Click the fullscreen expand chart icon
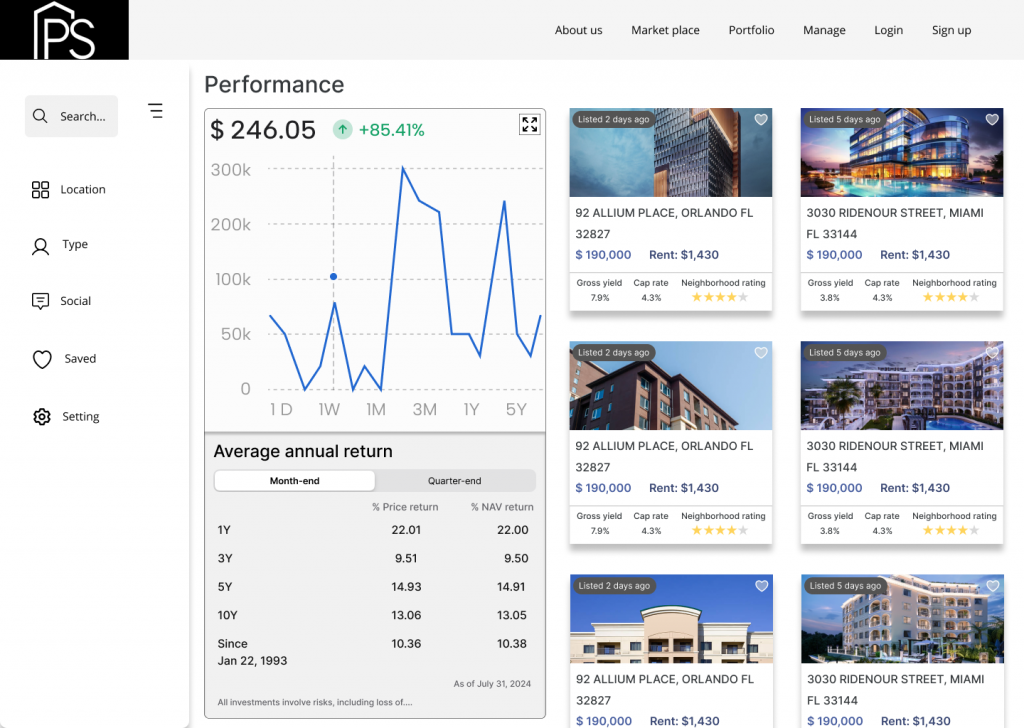This screenshot has width=1024, height=728. tap(529, 124)
